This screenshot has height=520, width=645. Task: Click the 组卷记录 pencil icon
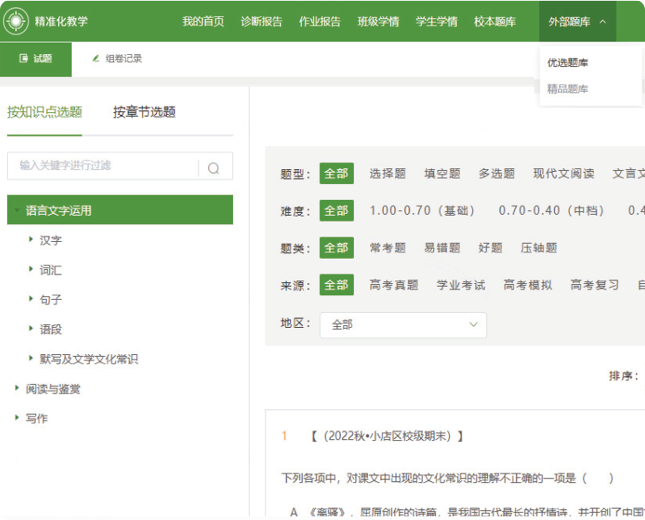pyautogui.click(x=96, y=58)
